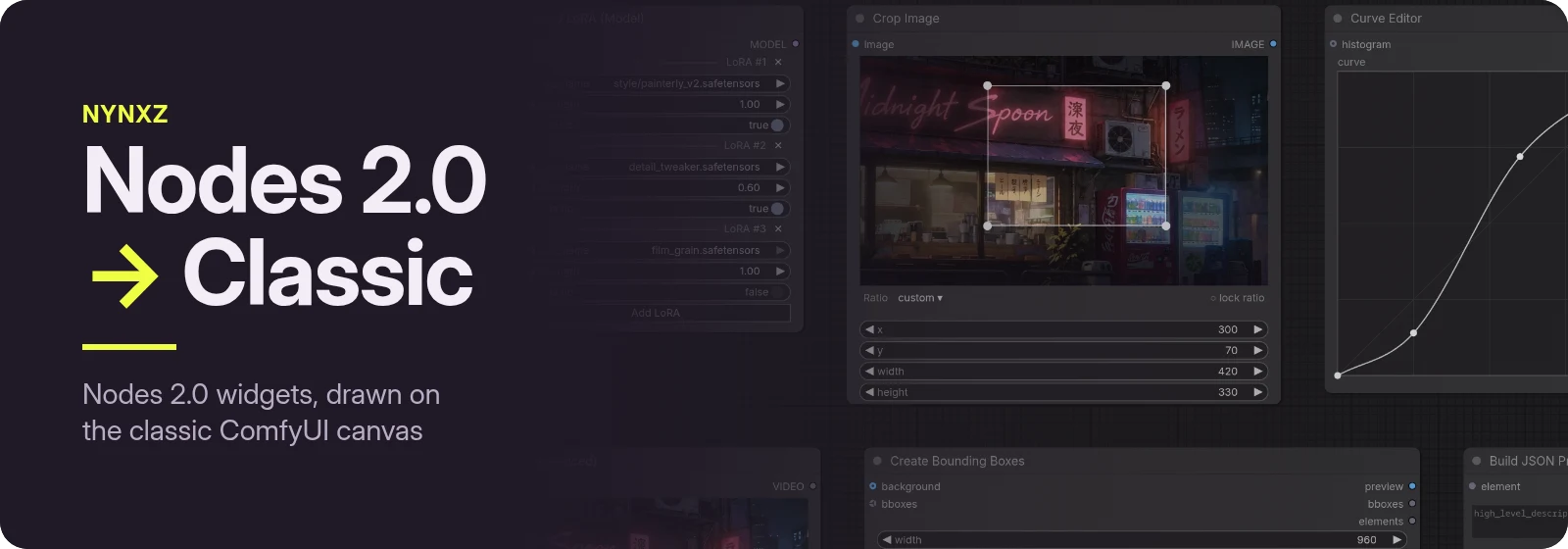
Task: Click the Add LoRA button
Action: (x=656, y=313)
